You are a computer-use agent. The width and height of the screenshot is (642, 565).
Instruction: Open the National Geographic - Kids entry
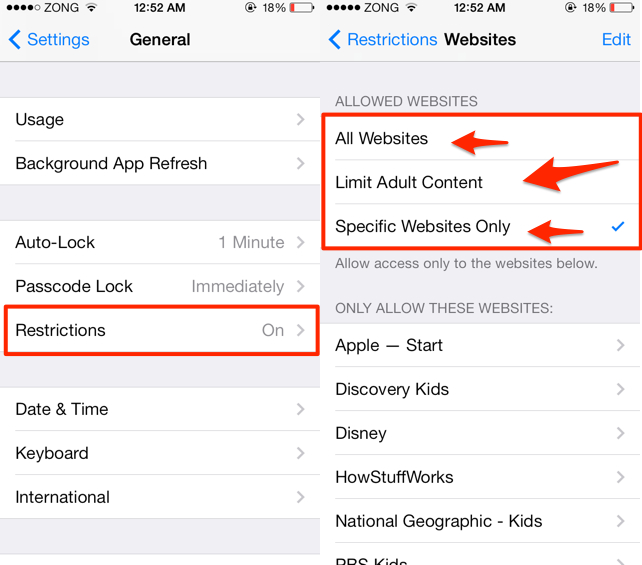481,521
